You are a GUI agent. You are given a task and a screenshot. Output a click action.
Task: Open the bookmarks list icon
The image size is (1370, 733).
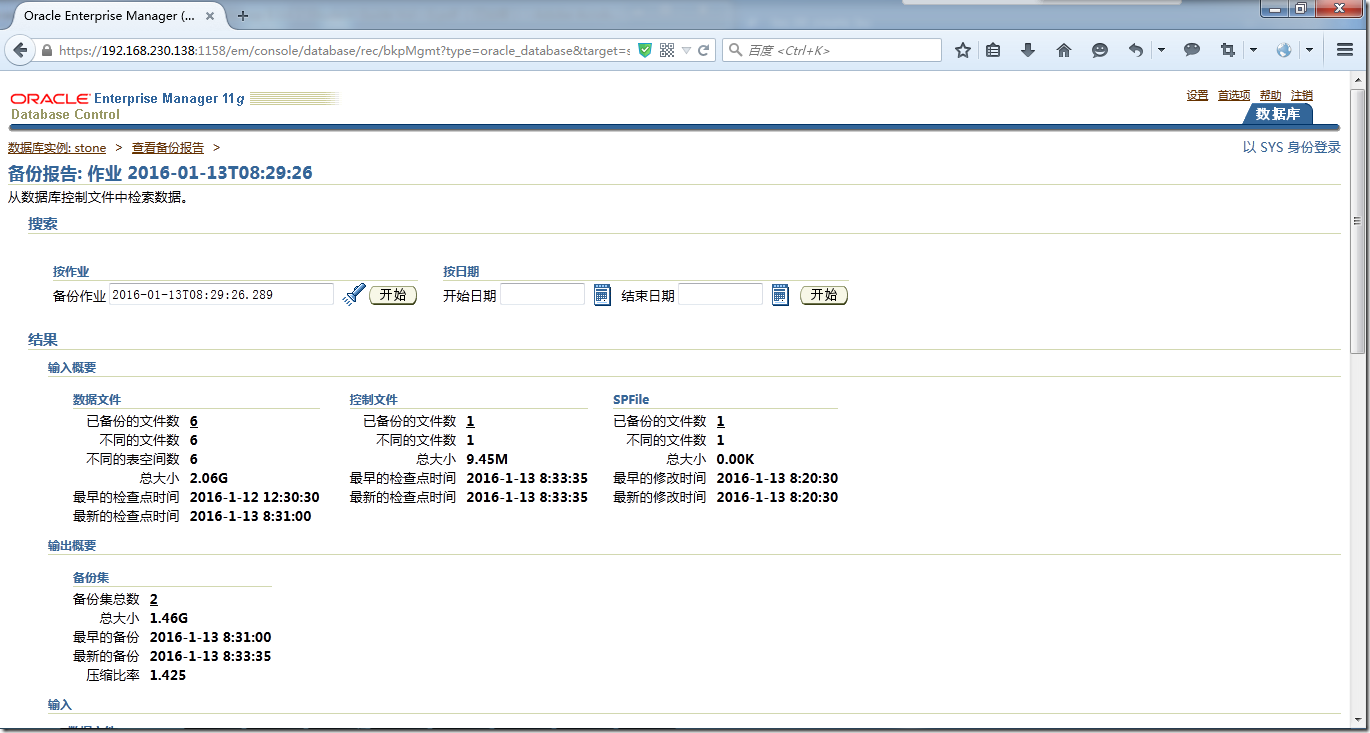(993, 50)
